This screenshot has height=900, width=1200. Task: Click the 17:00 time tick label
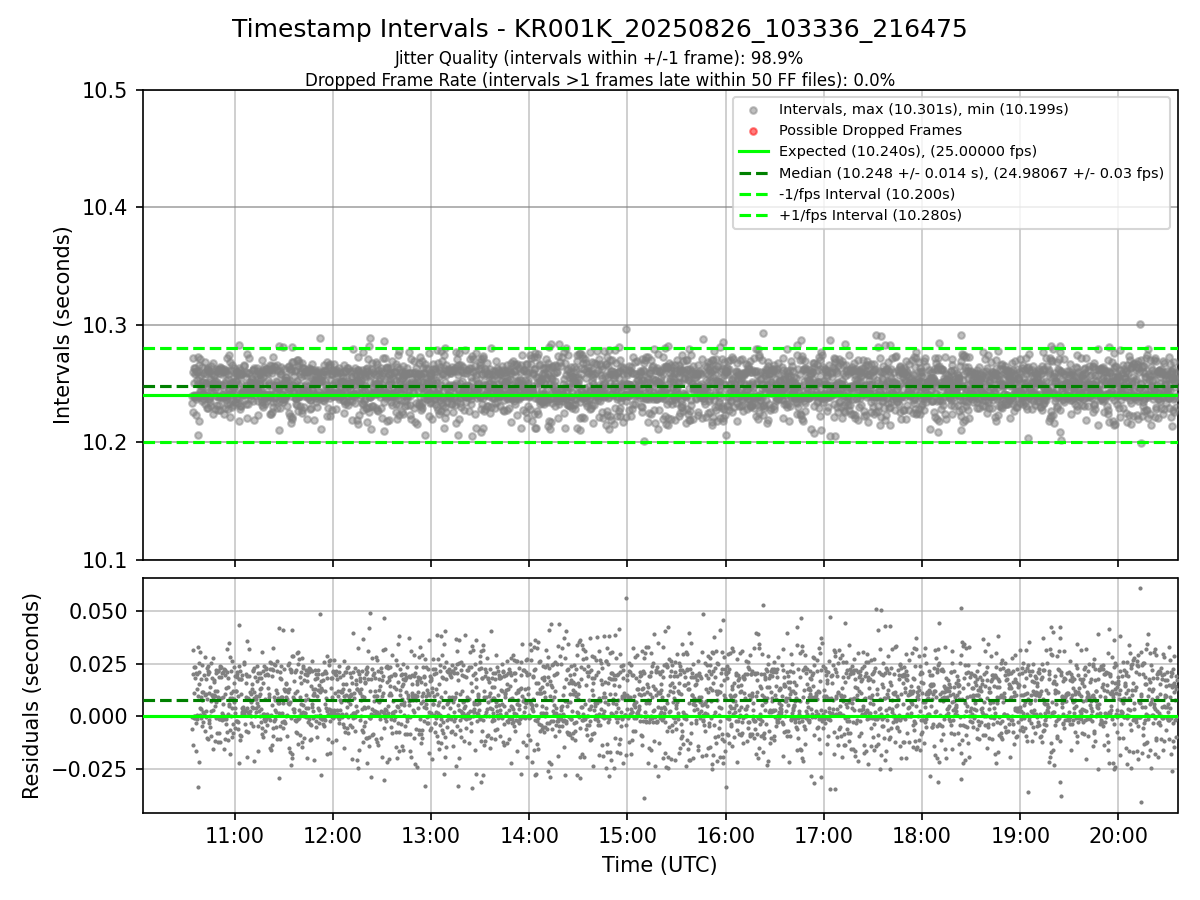click(823, 836)
